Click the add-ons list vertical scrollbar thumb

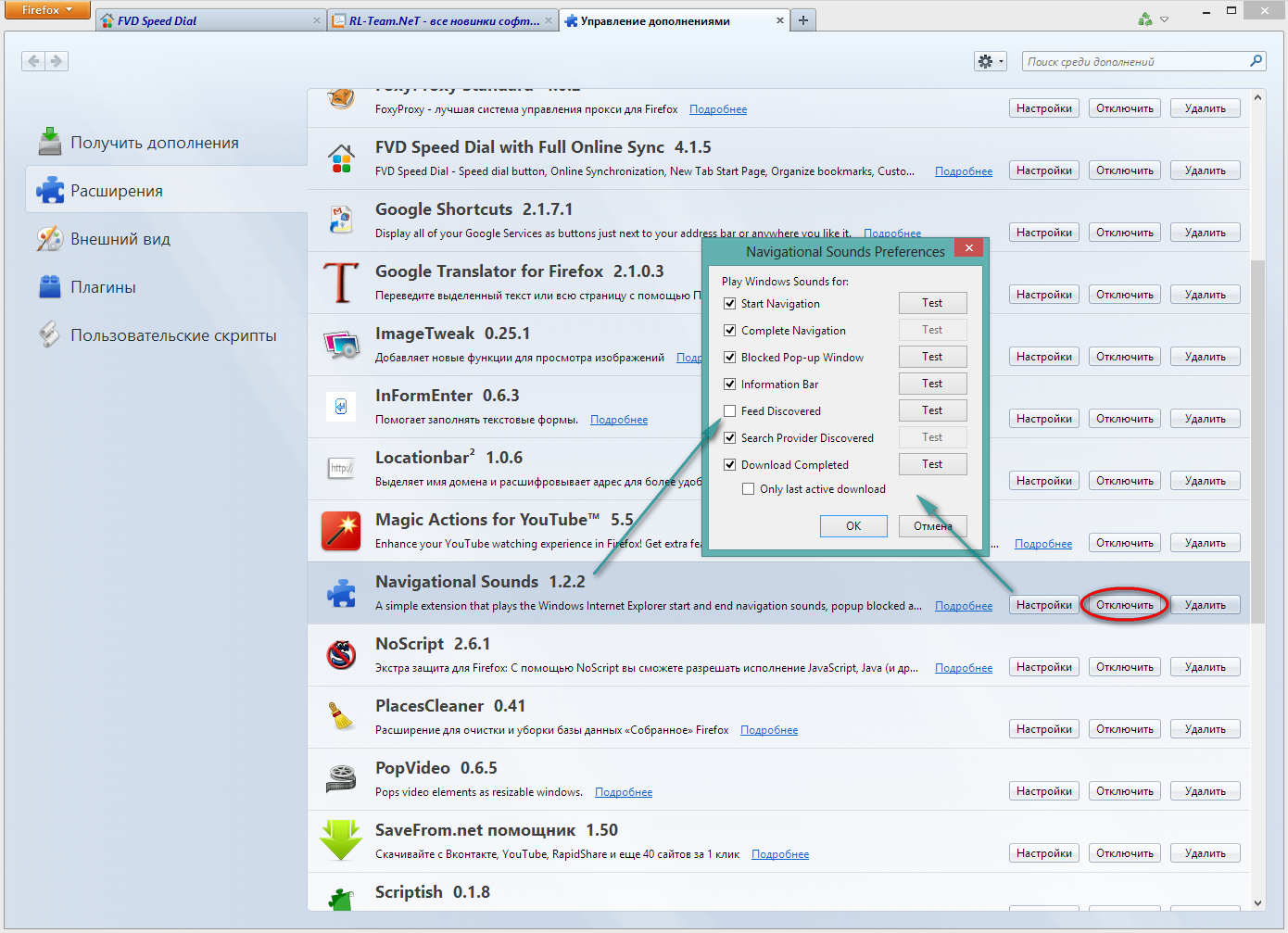click(1257, 441)
